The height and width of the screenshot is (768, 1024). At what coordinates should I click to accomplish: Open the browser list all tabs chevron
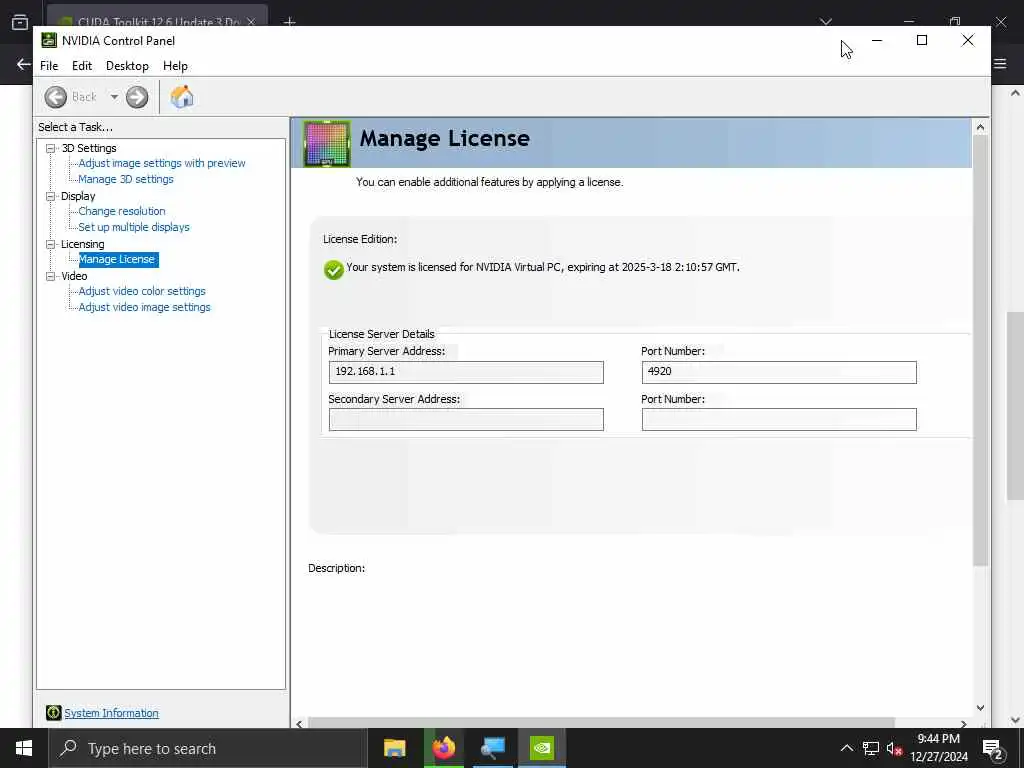click(x=826, y=22)
